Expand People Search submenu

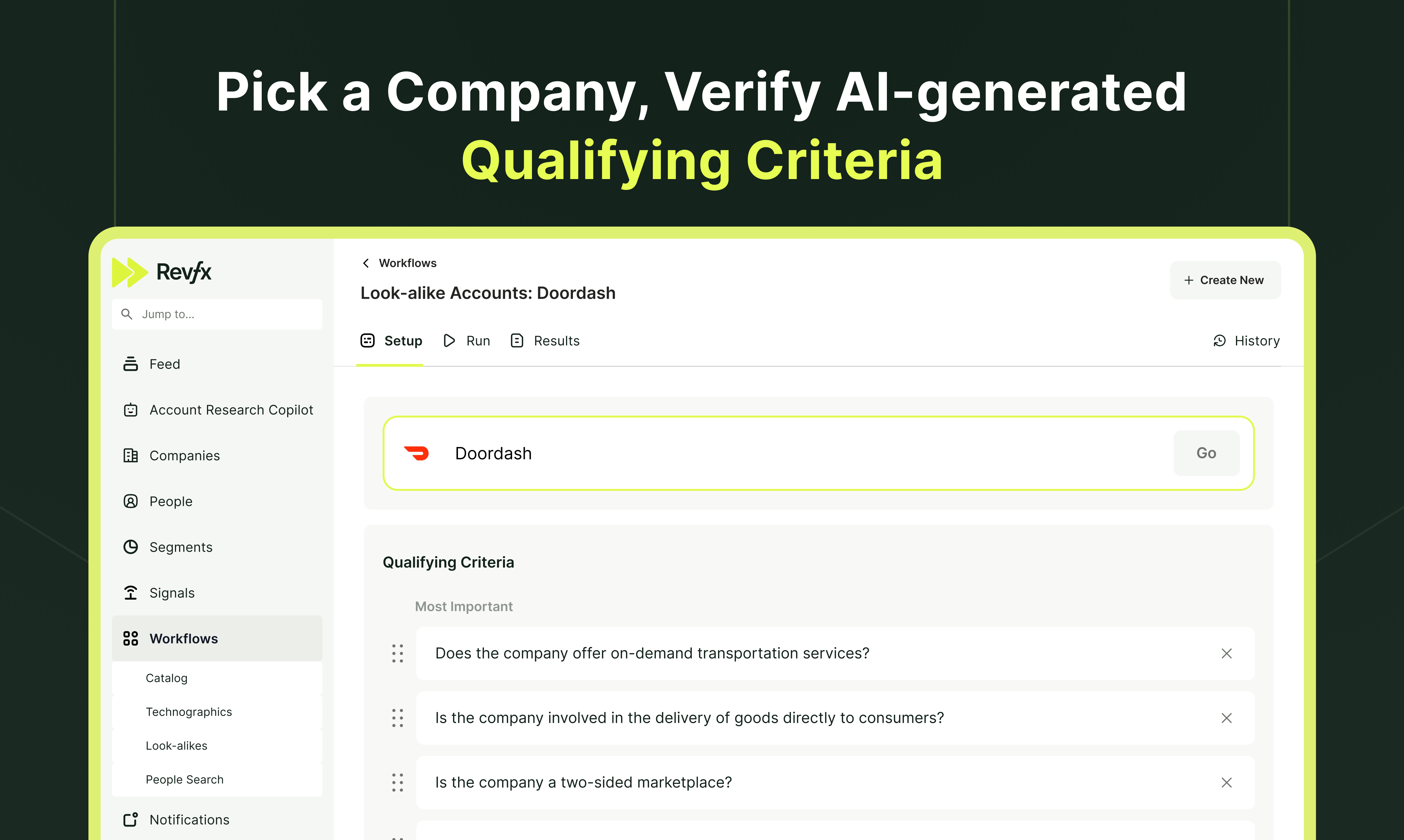[184, 779]
